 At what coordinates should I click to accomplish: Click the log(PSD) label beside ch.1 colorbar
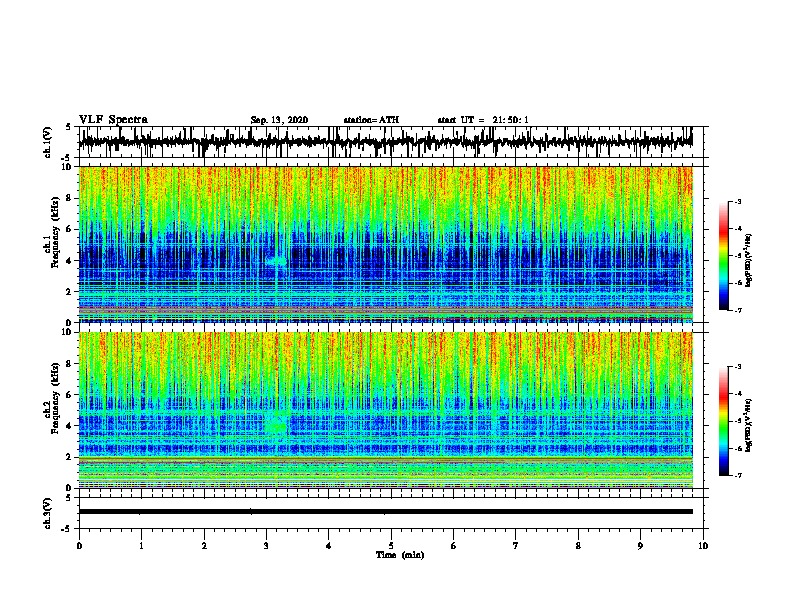point(748,260)
